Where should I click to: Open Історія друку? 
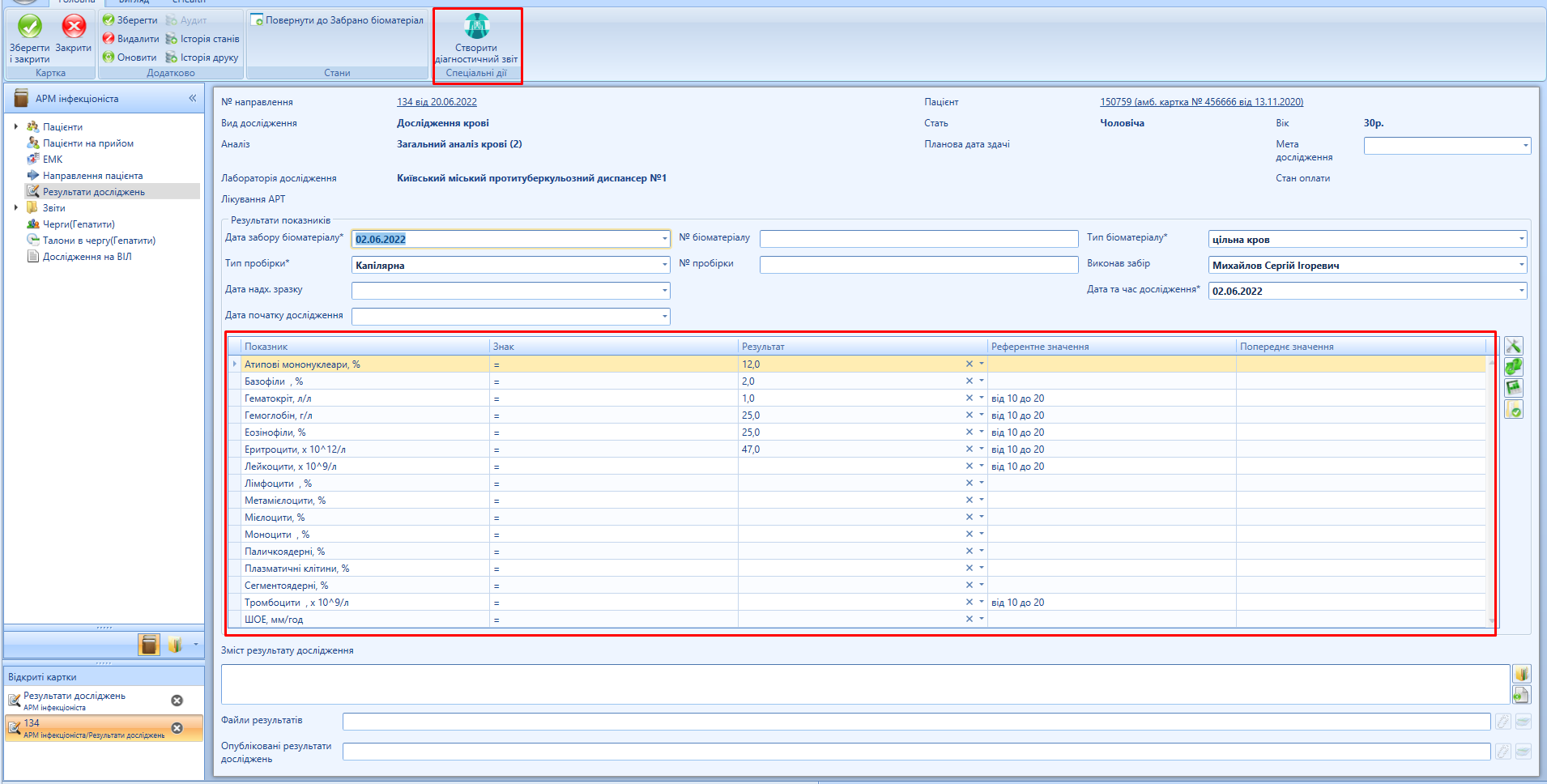pos(202,58)
